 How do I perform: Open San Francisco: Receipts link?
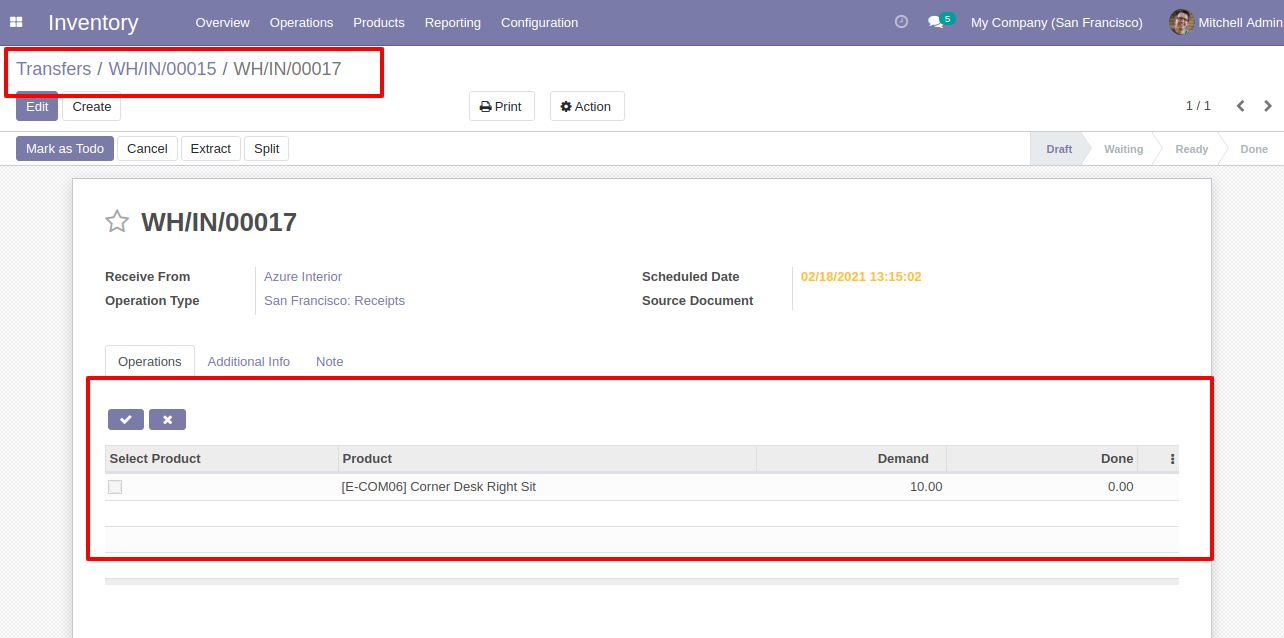pyautogui.click(x=334, y=301)
